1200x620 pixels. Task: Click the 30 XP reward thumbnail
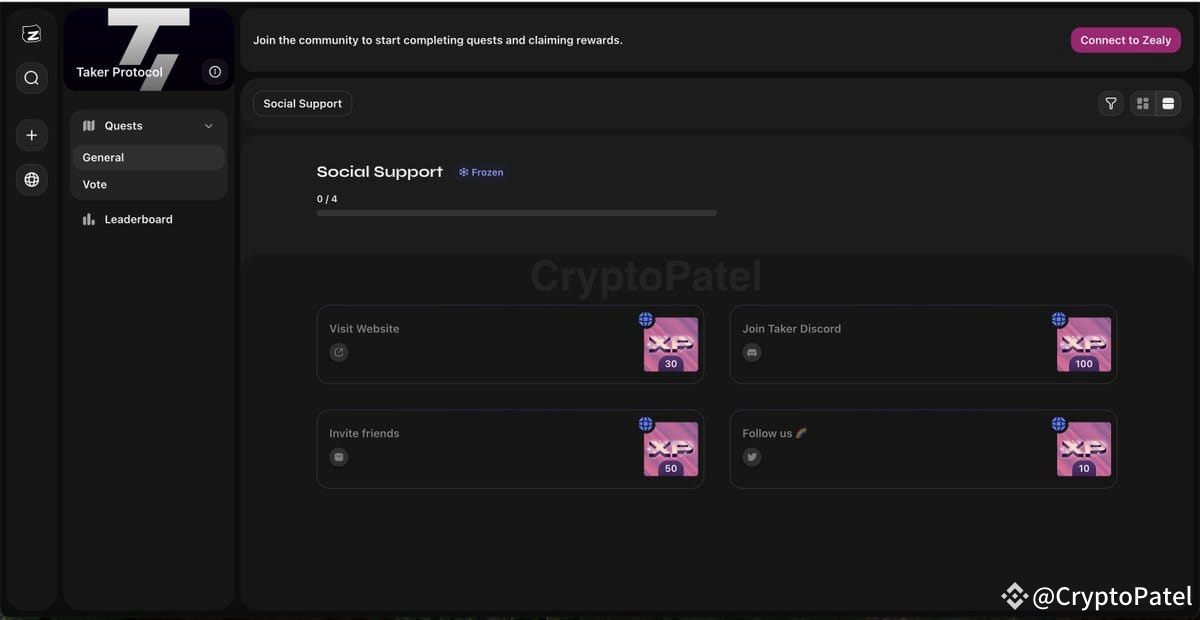click(x=670, y=345)
